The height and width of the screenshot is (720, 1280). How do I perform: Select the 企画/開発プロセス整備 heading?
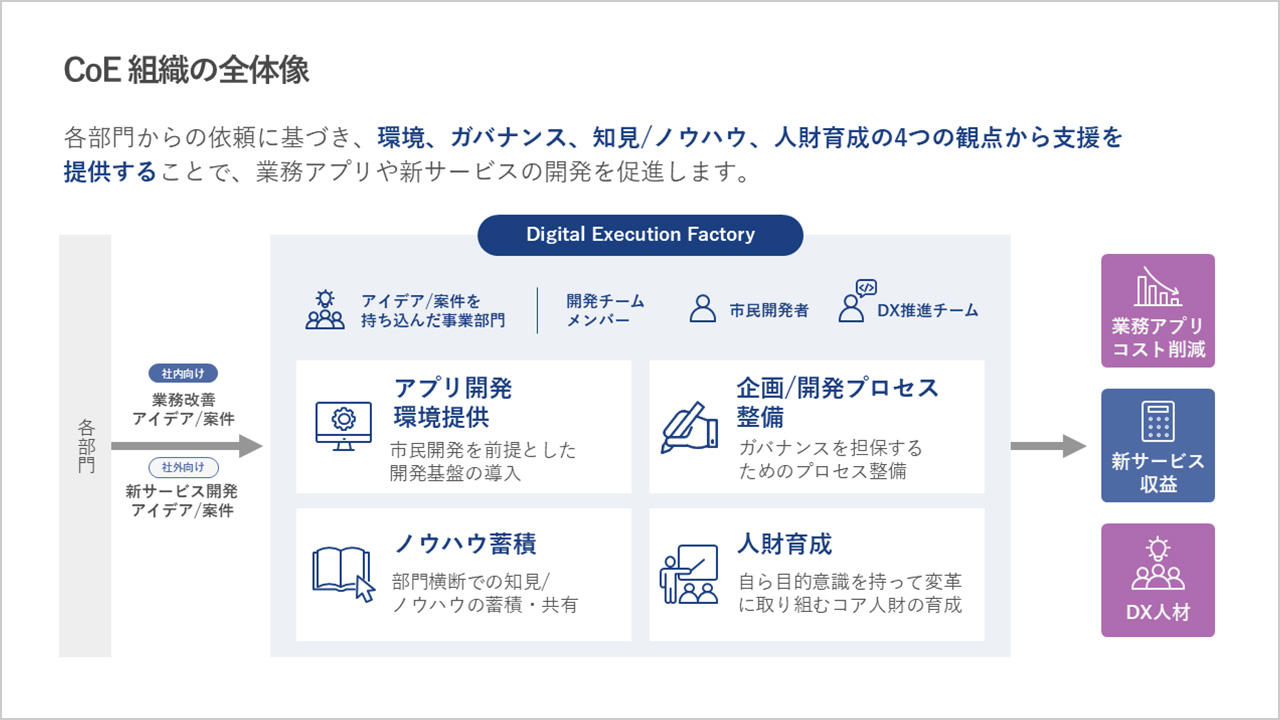click(838, 402)
